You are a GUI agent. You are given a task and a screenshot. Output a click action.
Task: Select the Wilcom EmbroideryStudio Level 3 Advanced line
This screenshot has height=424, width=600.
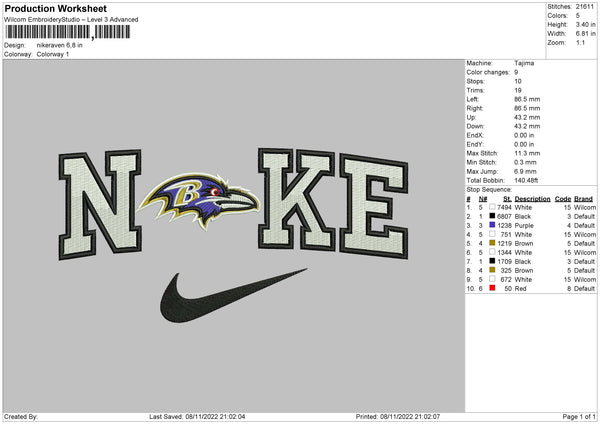click(x=71, y=20)
